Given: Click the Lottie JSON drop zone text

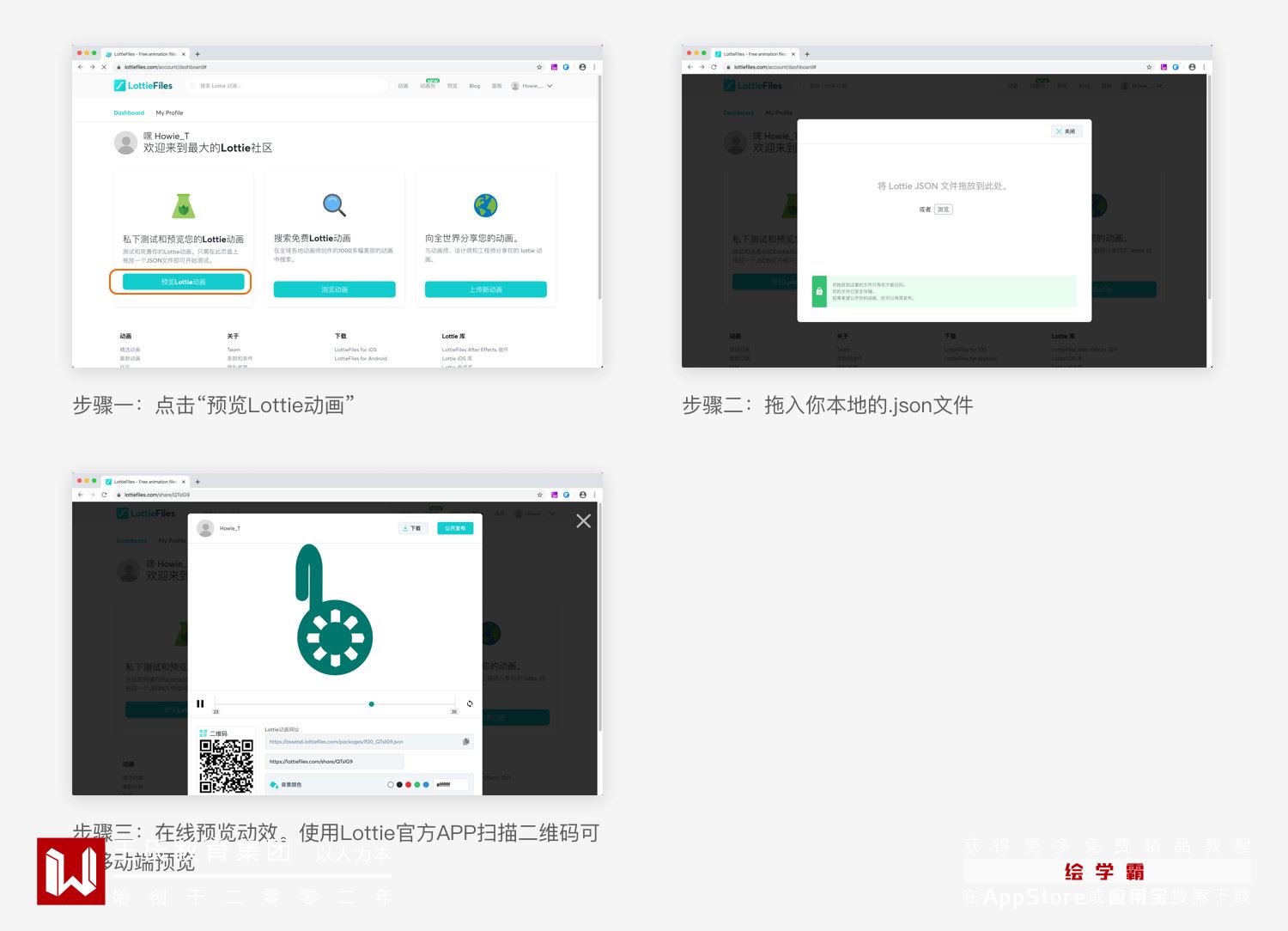Looking at the screenshot, I should click(942, 186).
